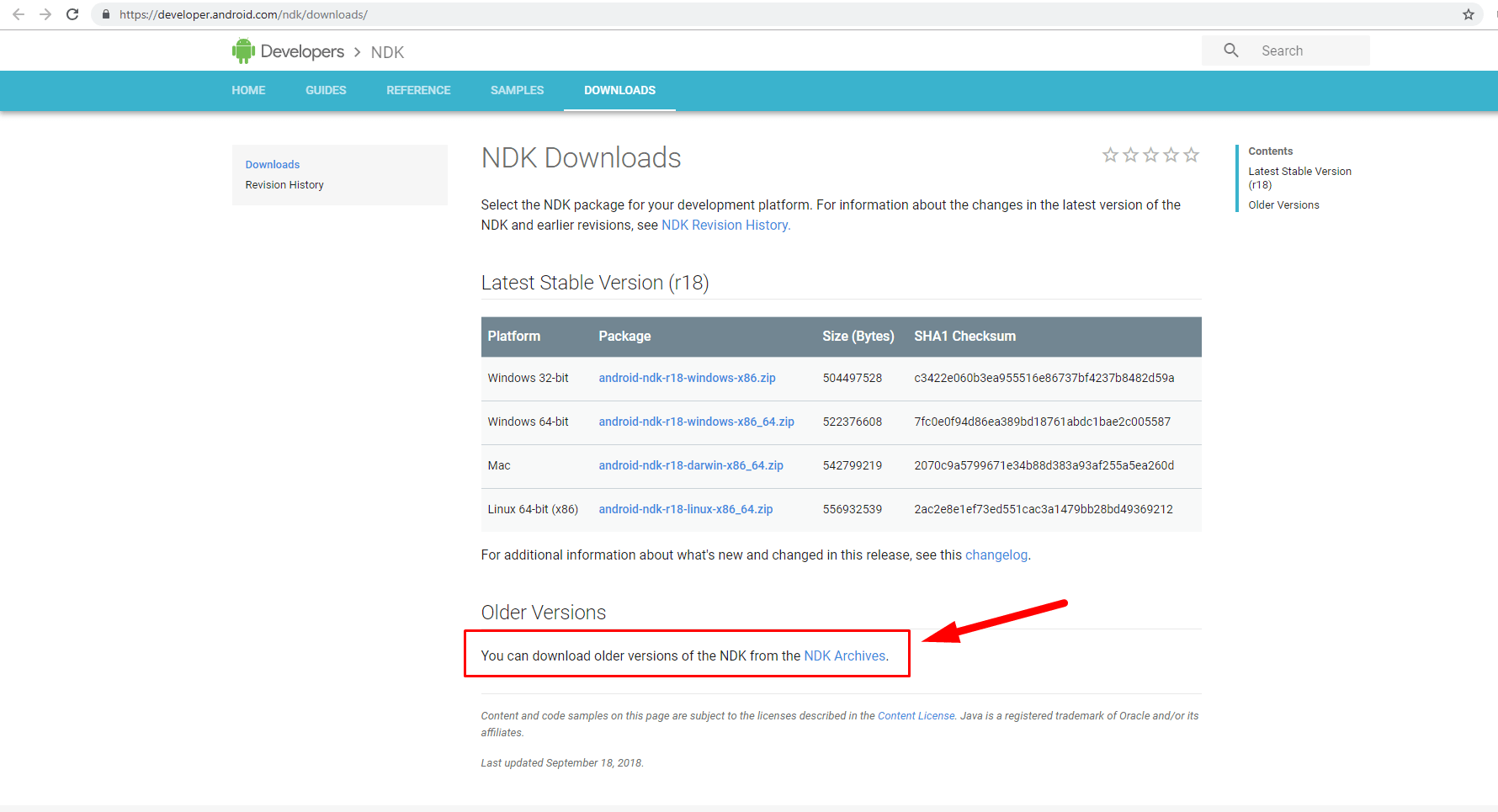Image resolution: width=1498 pixels, height=812 pixels.
Task: Rate the page one star
Action: click(1110, 155)
